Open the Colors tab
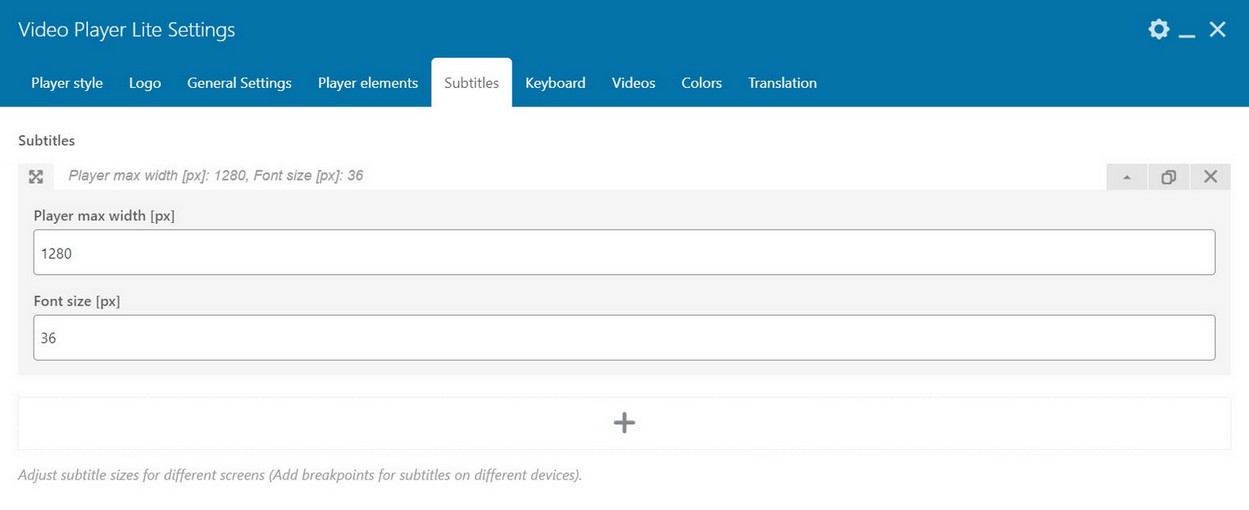 (701, 83)
